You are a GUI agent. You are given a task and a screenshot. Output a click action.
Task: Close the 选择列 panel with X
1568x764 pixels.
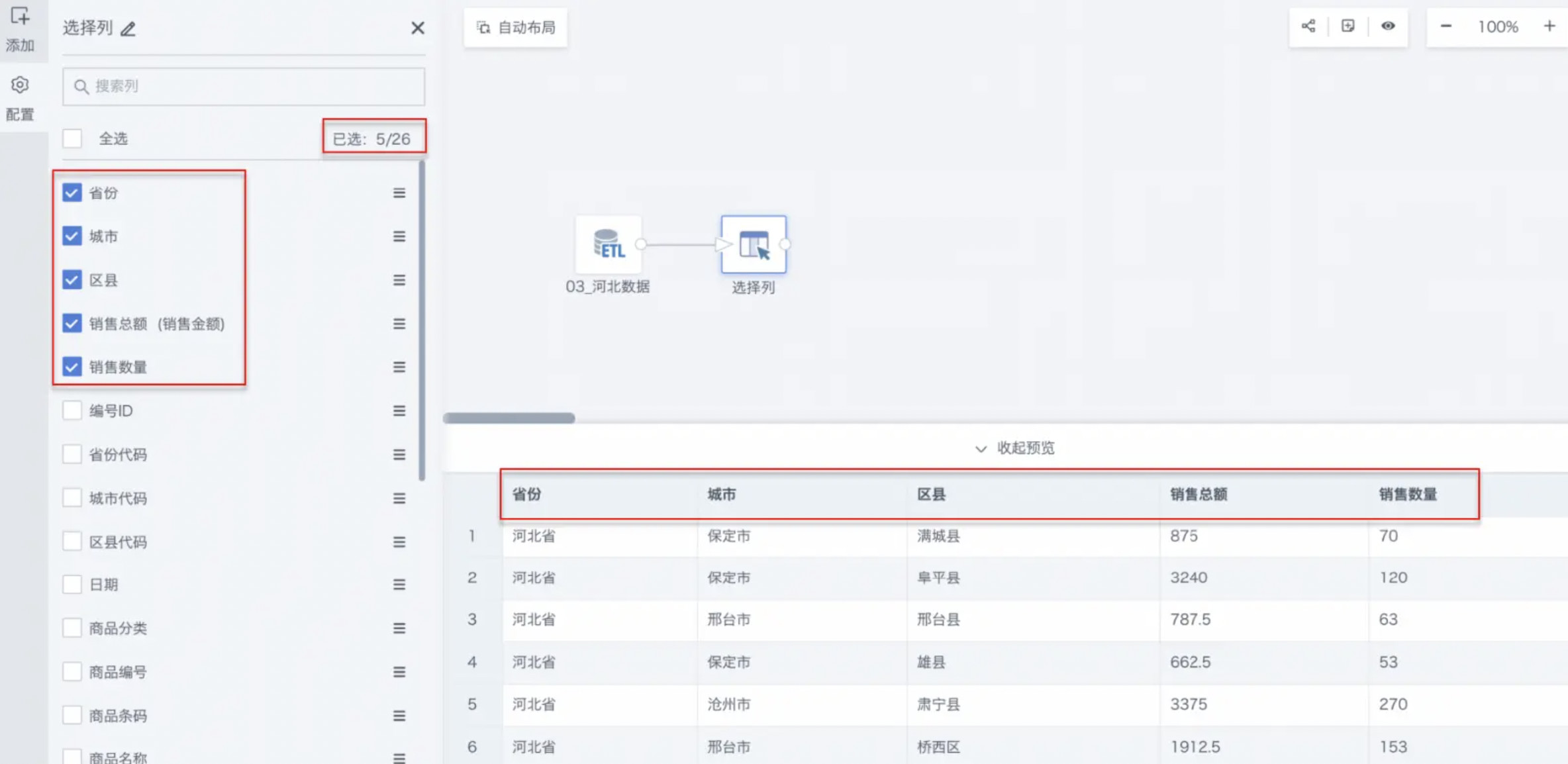(417, 28)
